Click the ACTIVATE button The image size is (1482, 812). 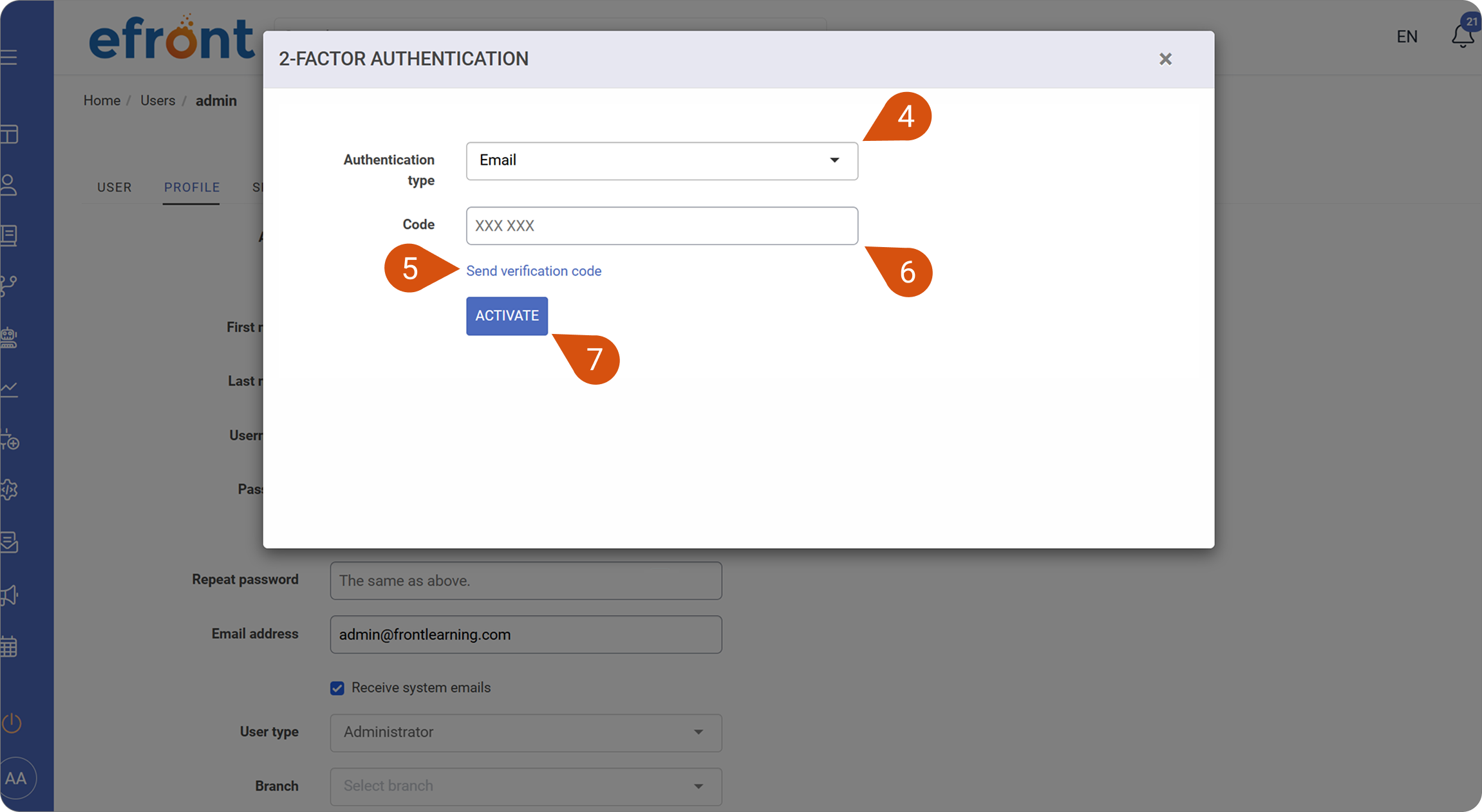tap(507, 316)
